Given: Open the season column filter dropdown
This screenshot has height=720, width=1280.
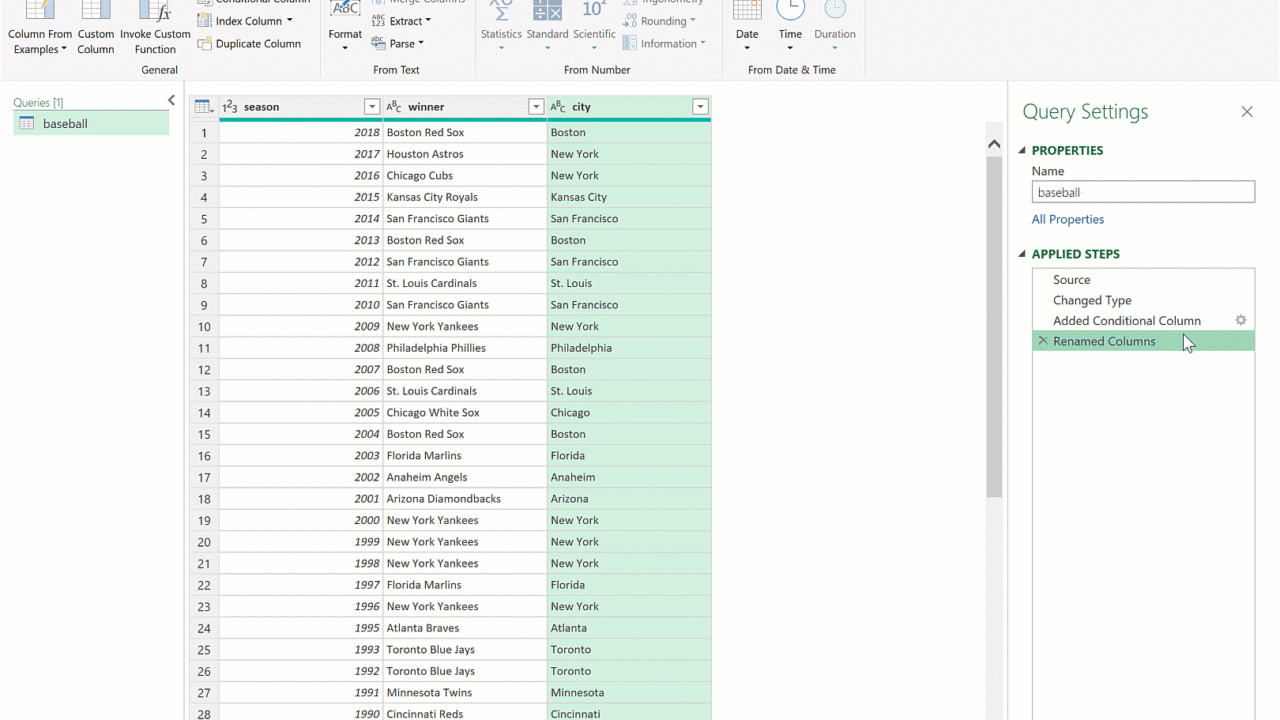Looking at the screenshot, I should coord(372,107).
